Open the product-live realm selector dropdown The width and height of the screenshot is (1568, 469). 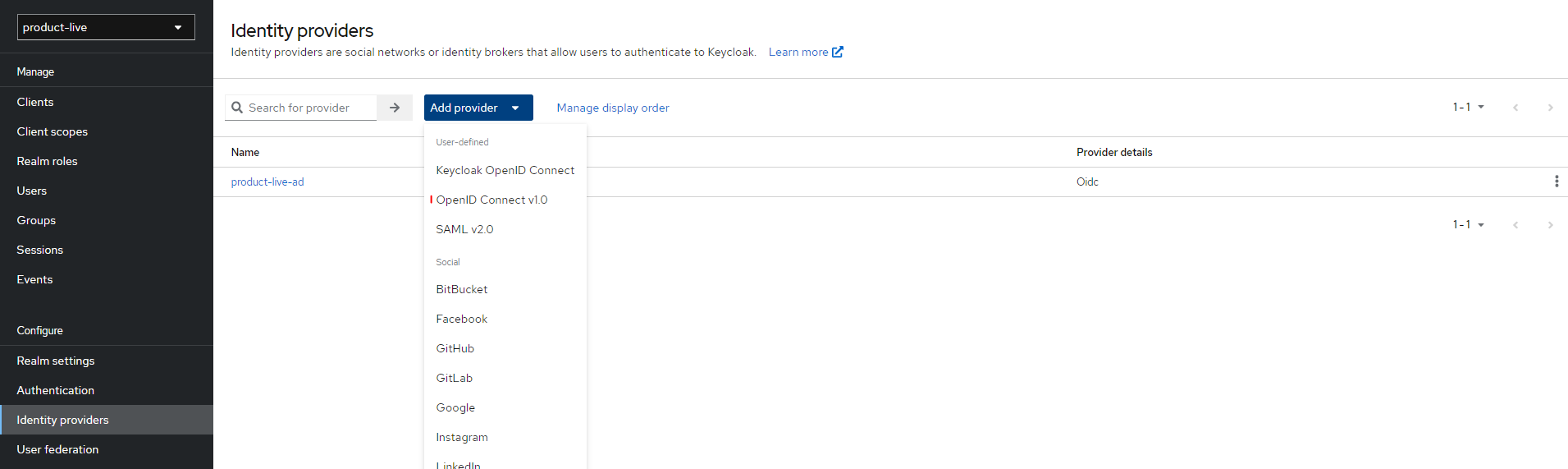coord(106,27)
